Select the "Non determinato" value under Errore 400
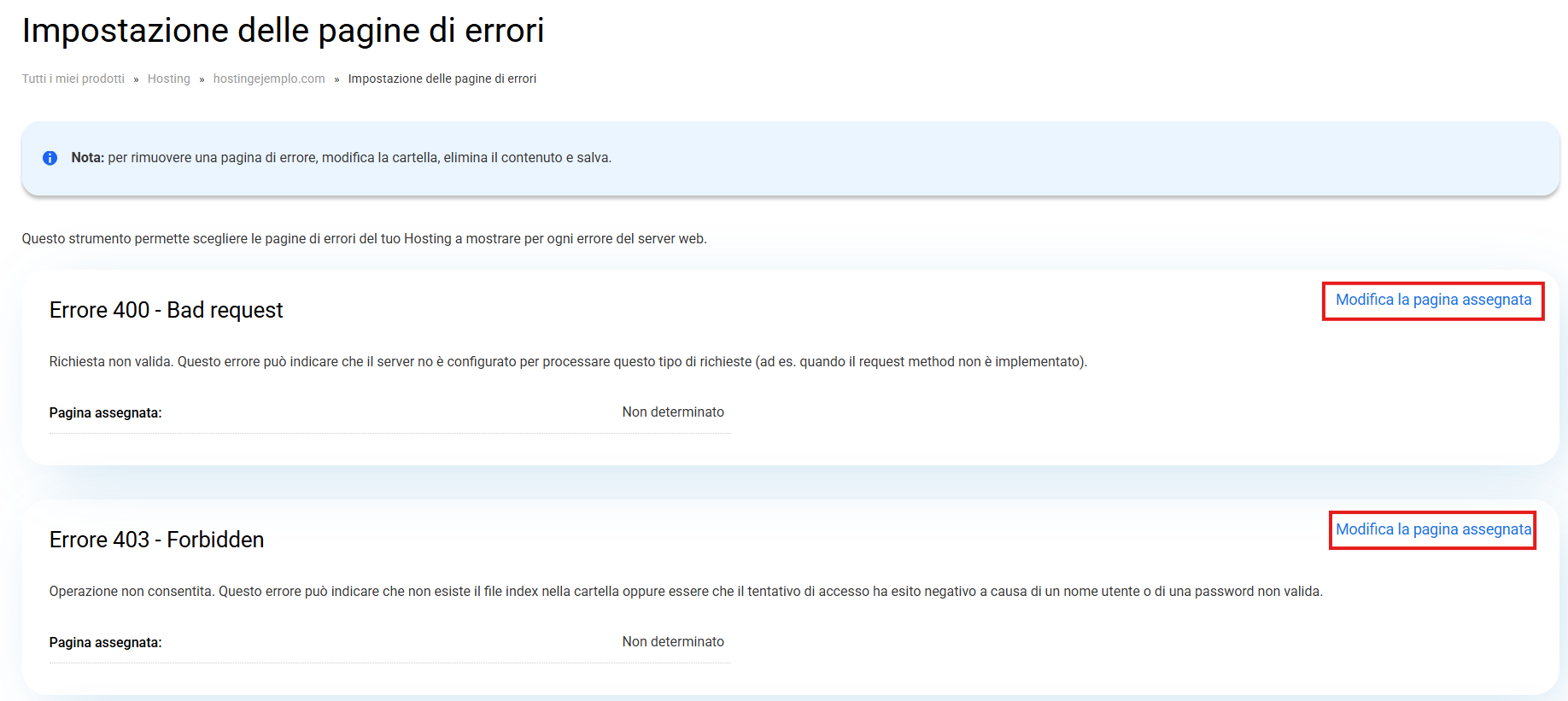This screenshot has height=701, width=1568. tap(673, 412)
